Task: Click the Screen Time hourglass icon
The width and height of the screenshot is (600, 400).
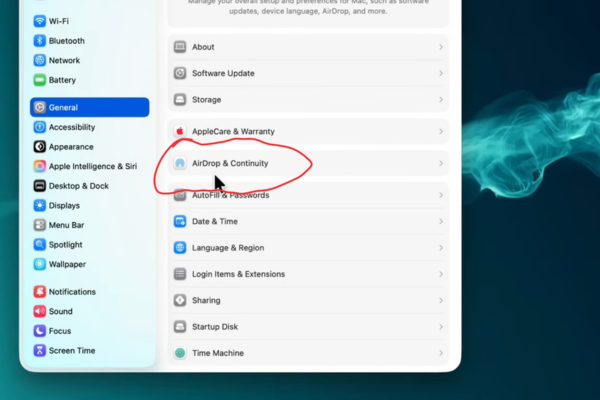Action: 39,350
